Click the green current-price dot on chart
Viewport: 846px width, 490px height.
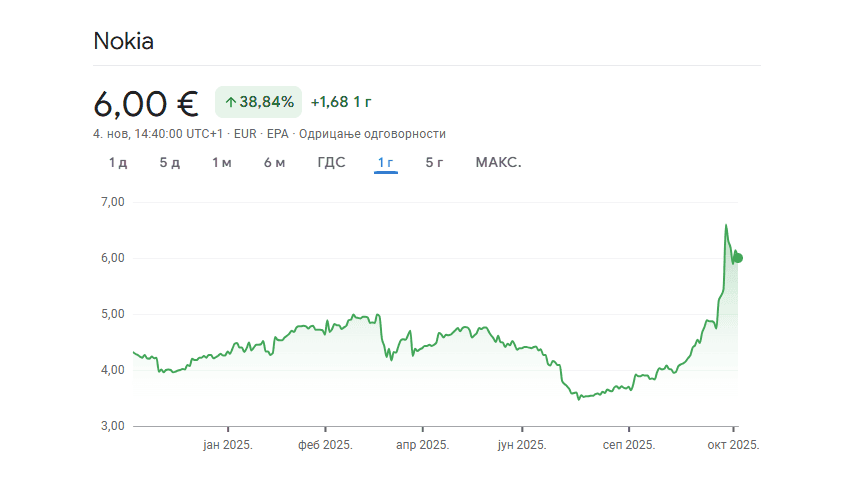tap(738, 258)
